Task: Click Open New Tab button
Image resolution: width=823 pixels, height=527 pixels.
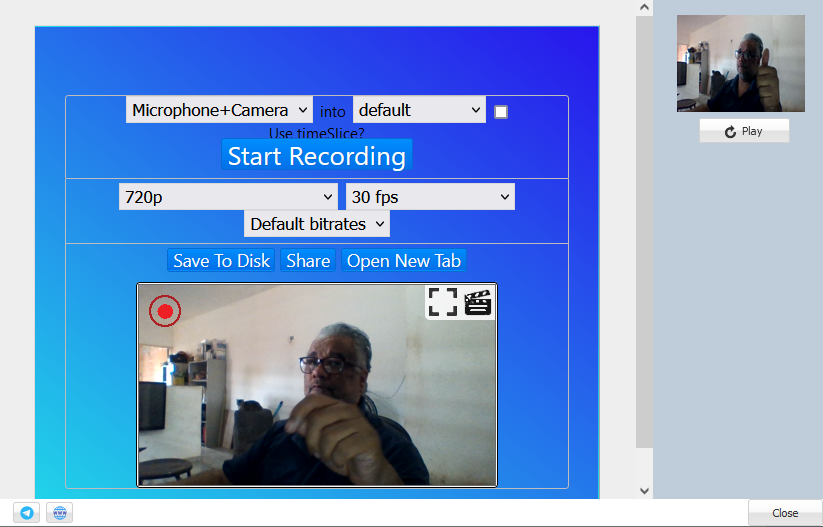Action: click(404, 260)
